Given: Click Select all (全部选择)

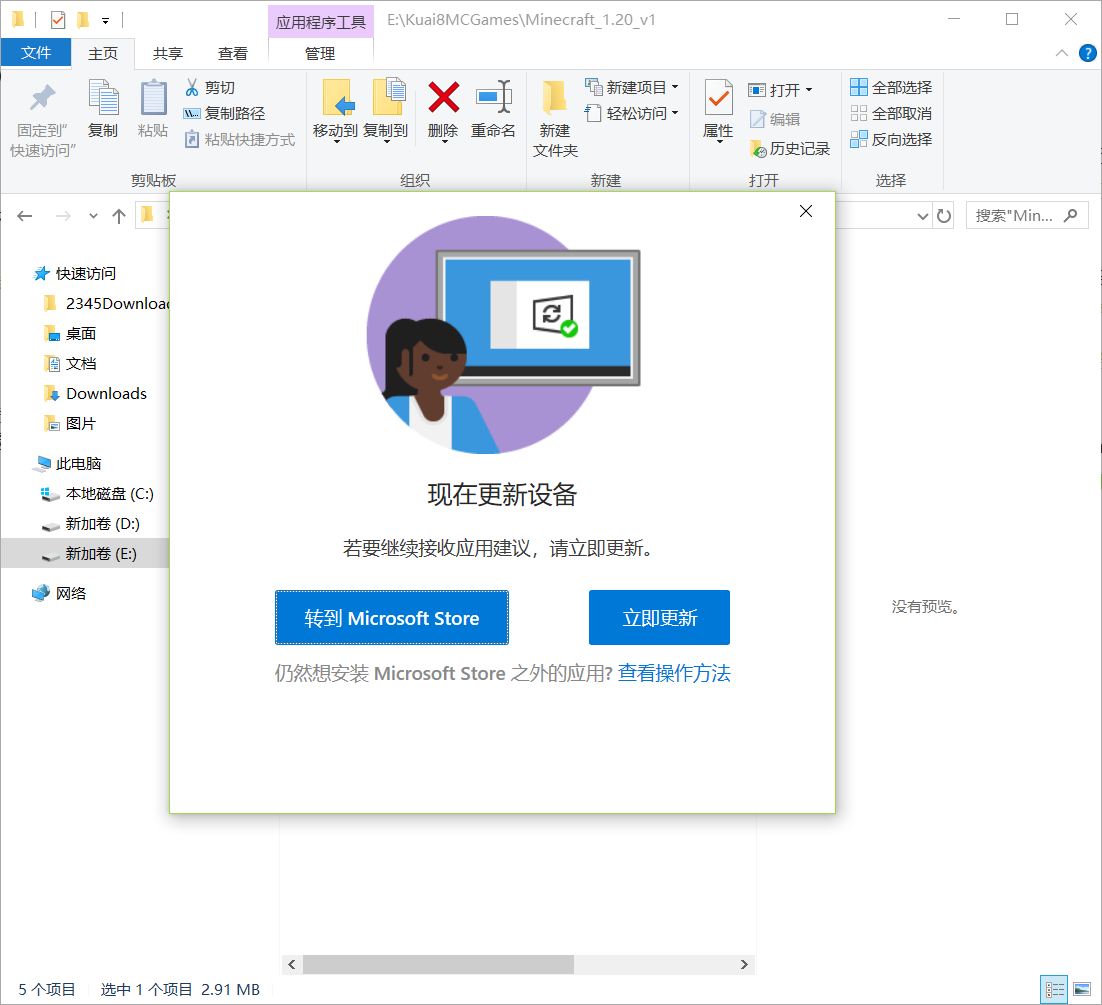Looking at the screenshot, I should click(891, 87).
